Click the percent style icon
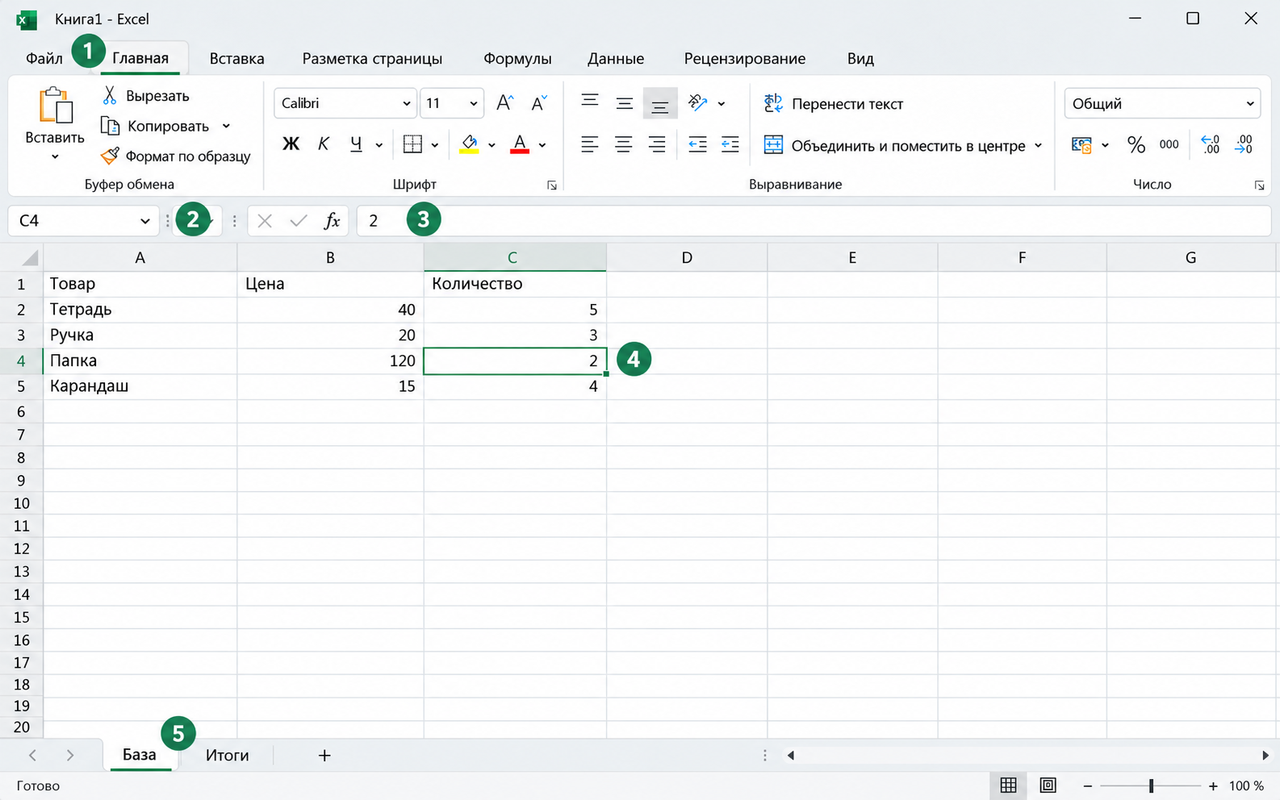Viewport: 1280px width, 800px height. (1136, 145)
